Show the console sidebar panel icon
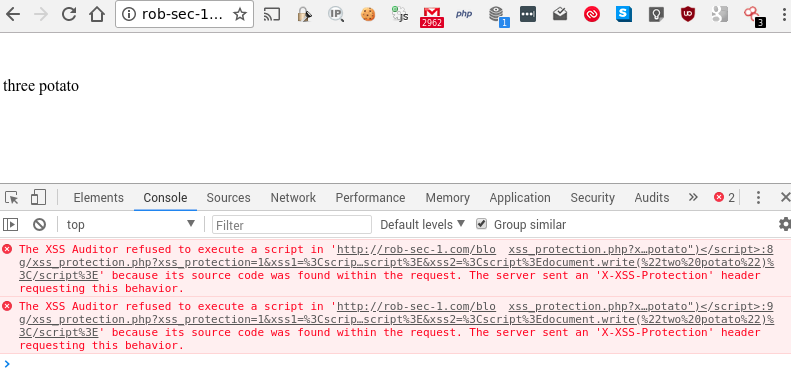Image resolution: width=791 pixels, height=387 pixels. click(x=11, y=225)
